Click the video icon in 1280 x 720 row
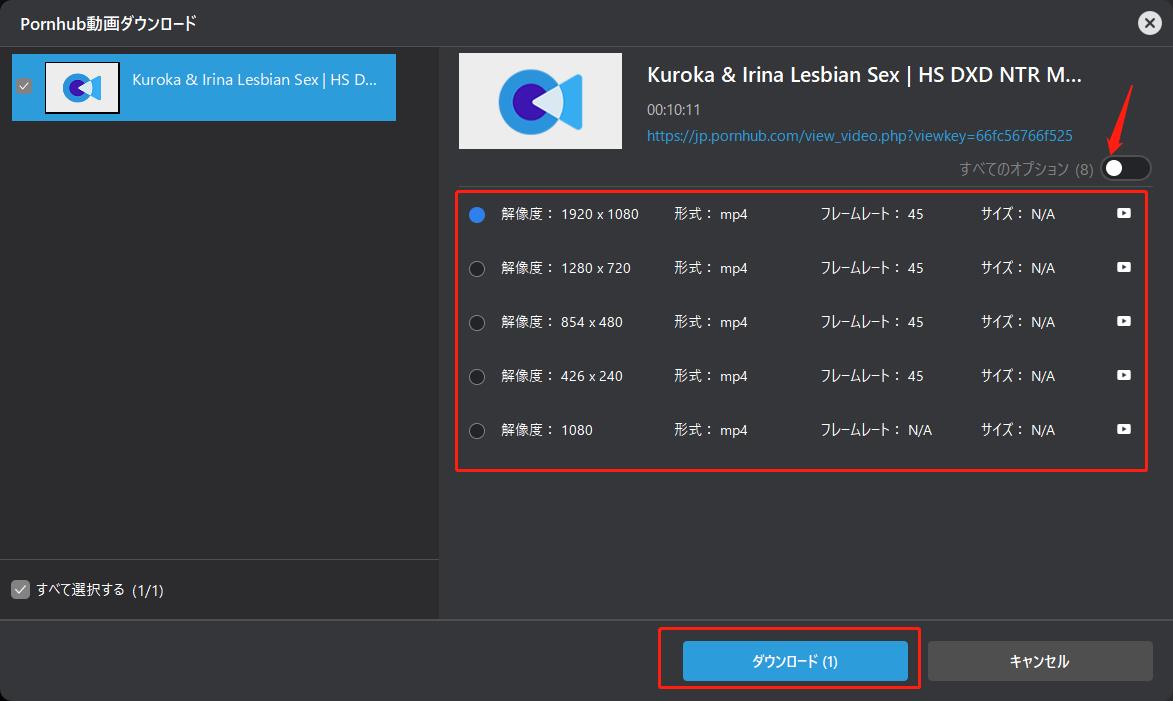This screenshot has height=701, width=1173. [x=1124, y=267]
